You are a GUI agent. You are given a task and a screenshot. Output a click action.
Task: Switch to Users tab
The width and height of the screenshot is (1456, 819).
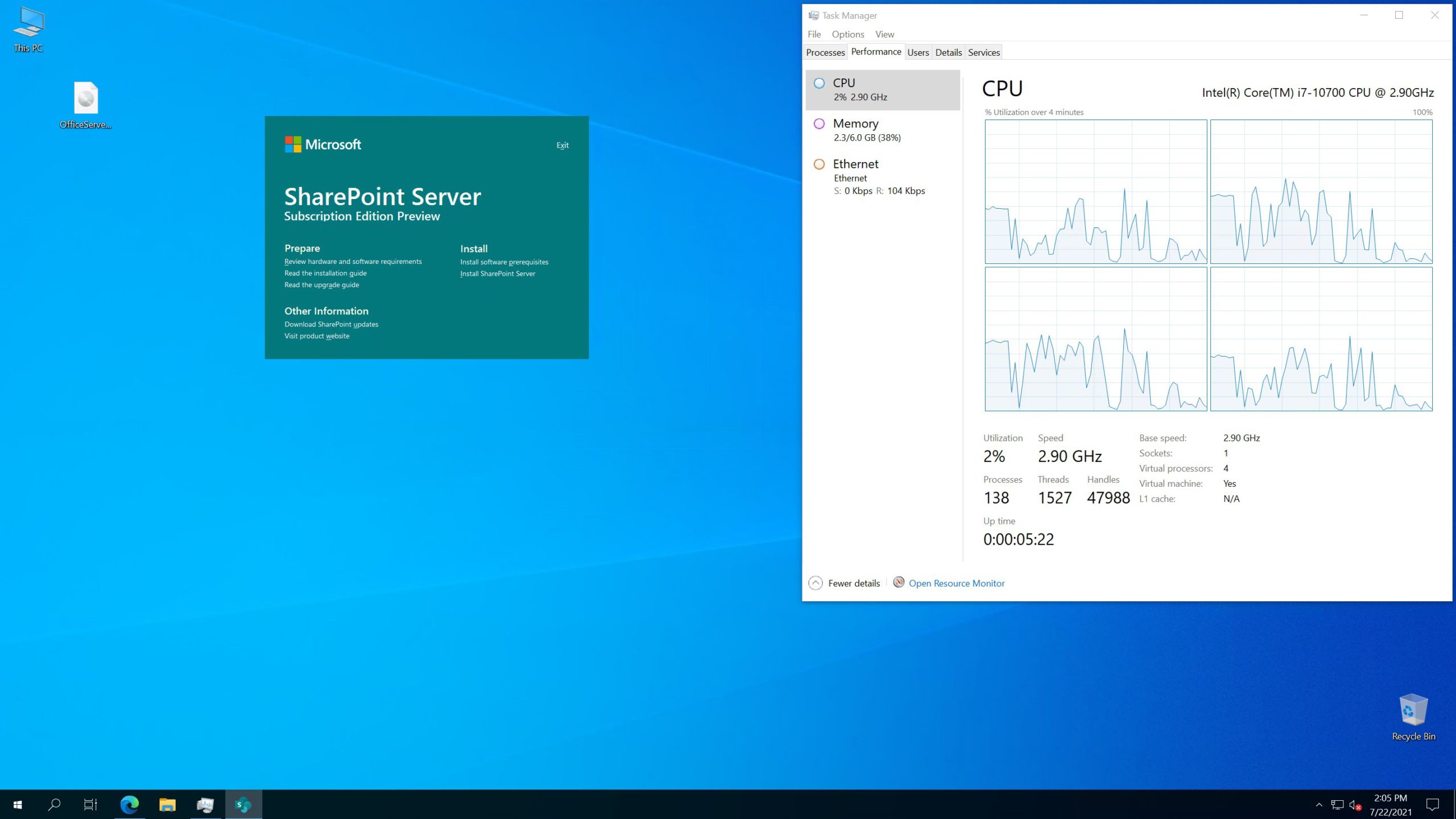[x=918, y=52]
